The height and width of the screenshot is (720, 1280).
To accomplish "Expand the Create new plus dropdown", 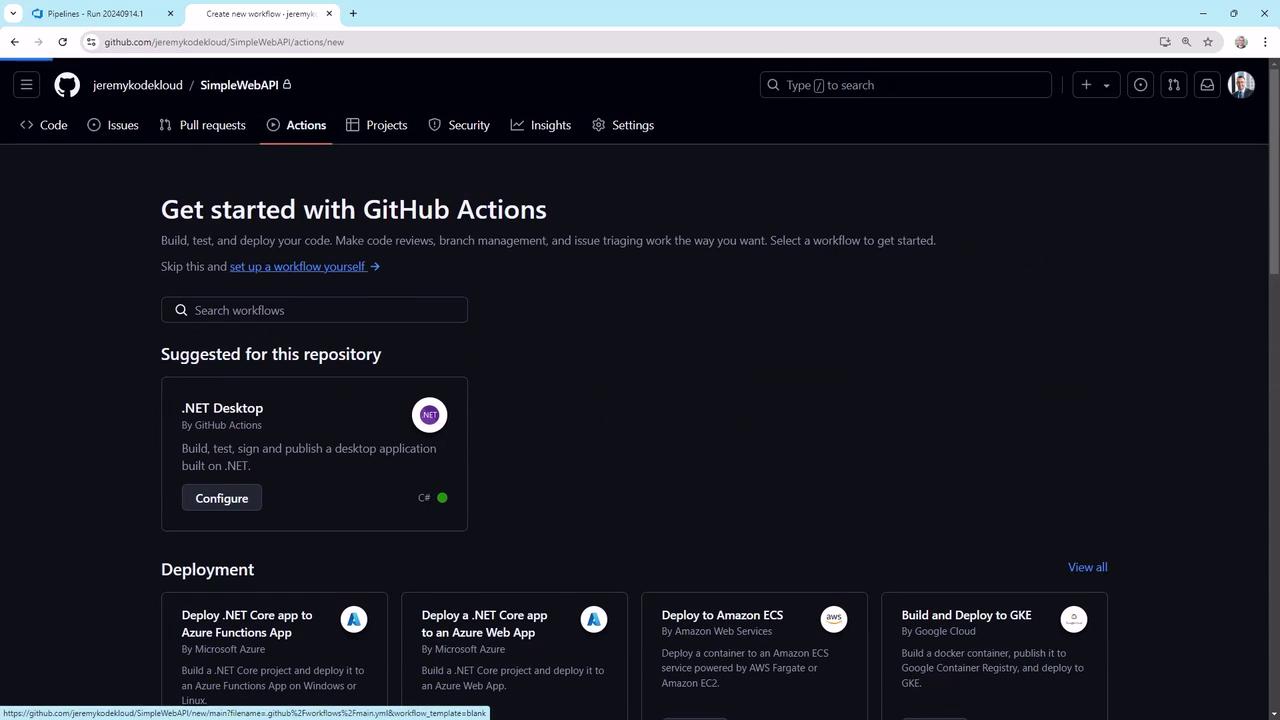I will [x=1096, y=85].
